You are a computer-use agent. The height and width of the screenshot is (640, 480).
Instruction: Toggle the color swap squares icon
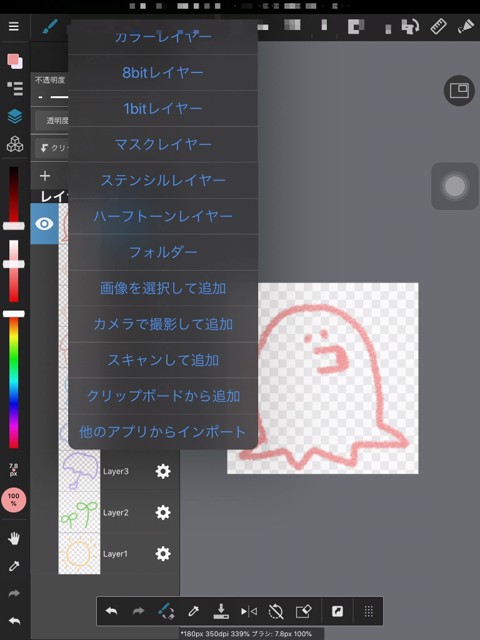coord(15,61)
